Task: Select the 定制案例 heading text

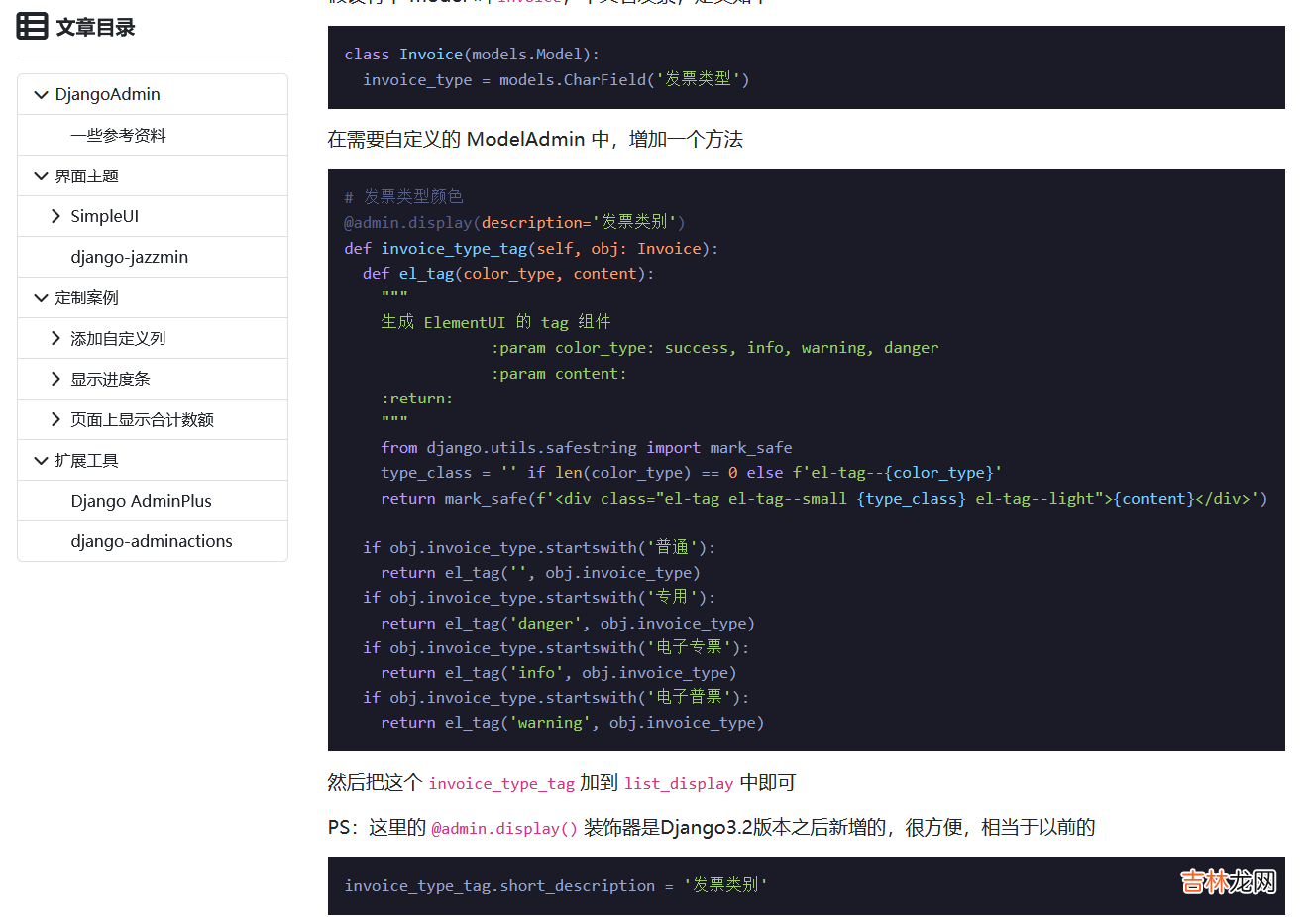Action: [86, 298]
